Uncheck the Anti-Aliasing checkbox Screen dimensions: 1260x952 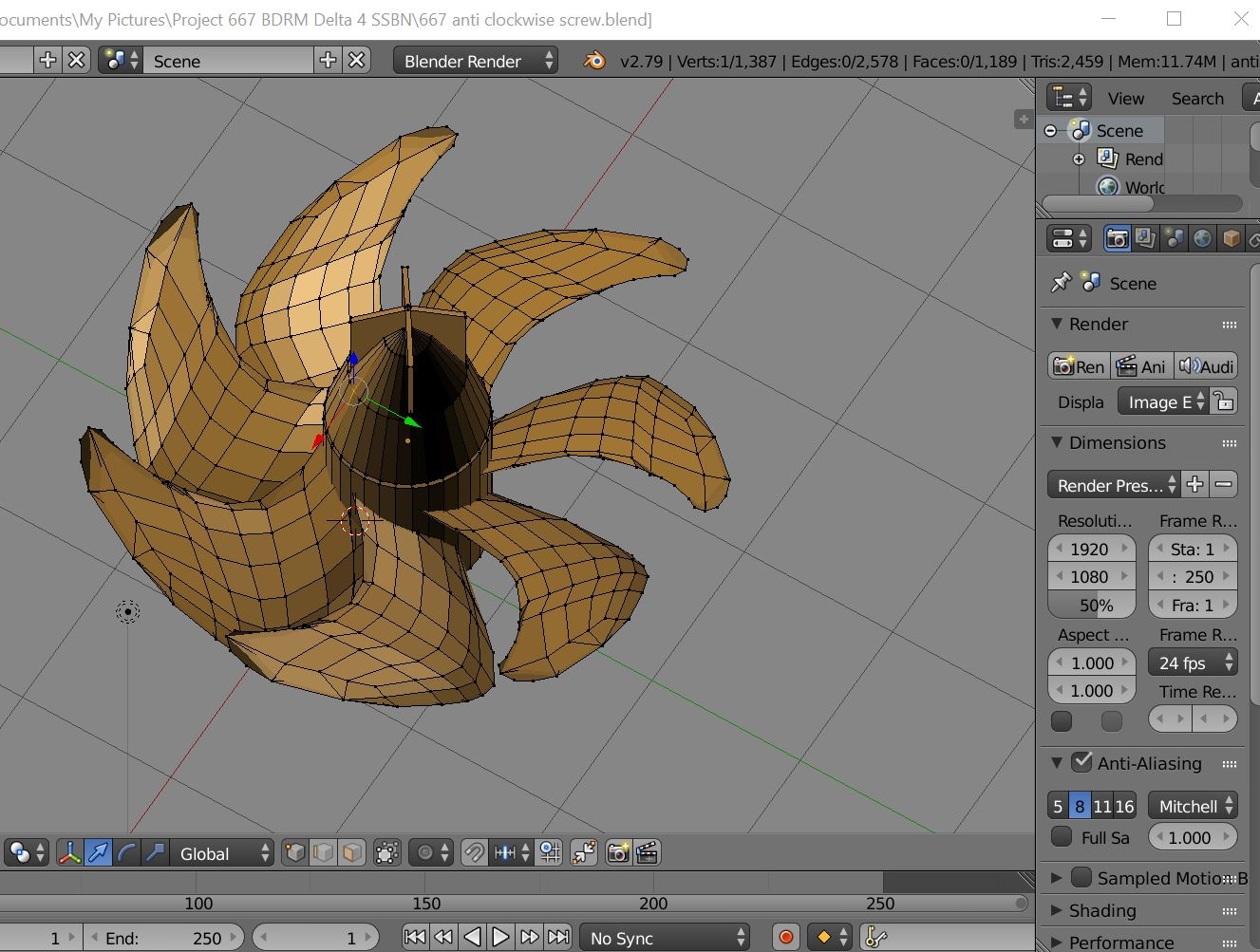(1081, 762)
